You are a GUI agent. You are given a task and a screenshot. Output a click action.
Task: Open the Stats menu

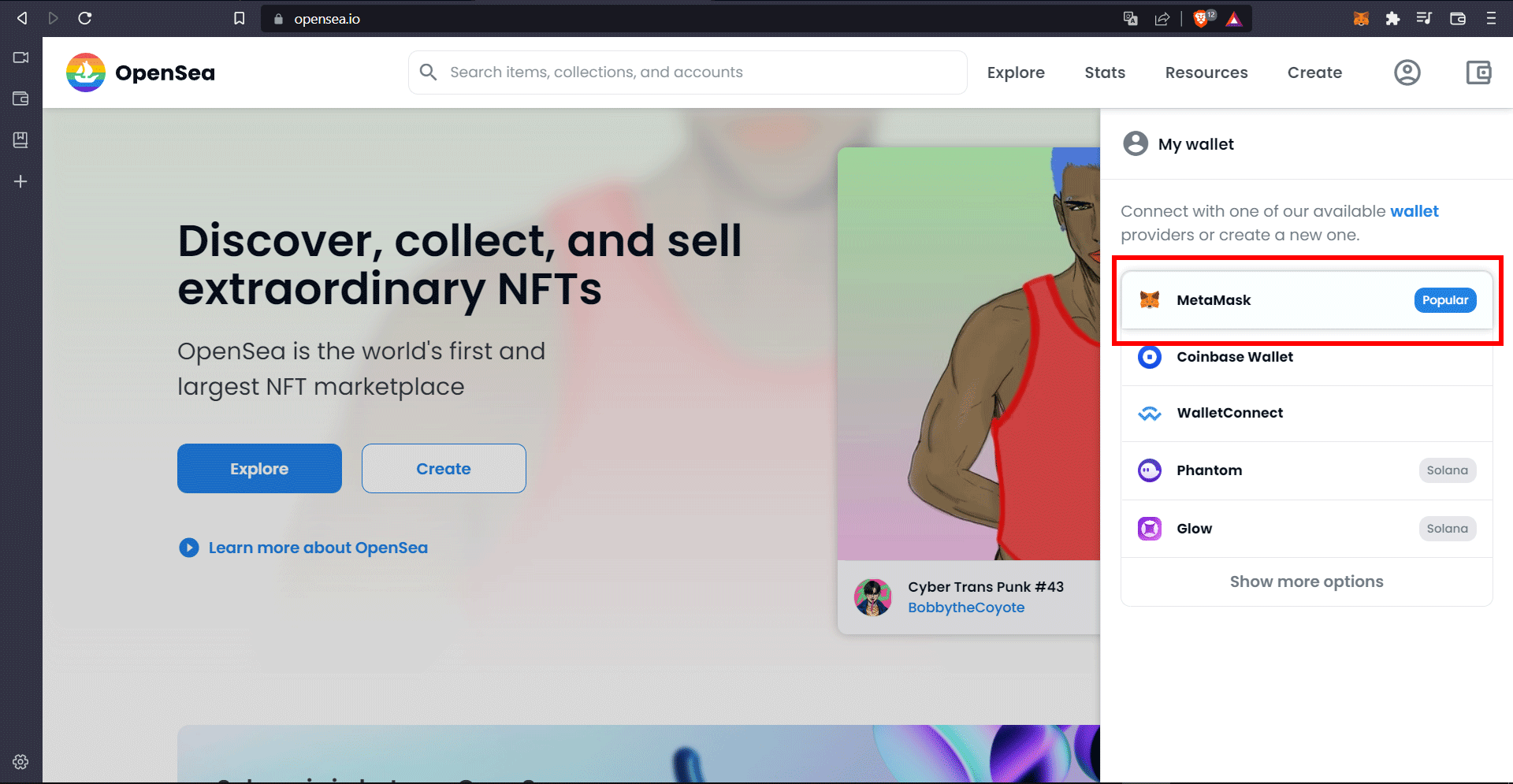[x=1105, y=72]
